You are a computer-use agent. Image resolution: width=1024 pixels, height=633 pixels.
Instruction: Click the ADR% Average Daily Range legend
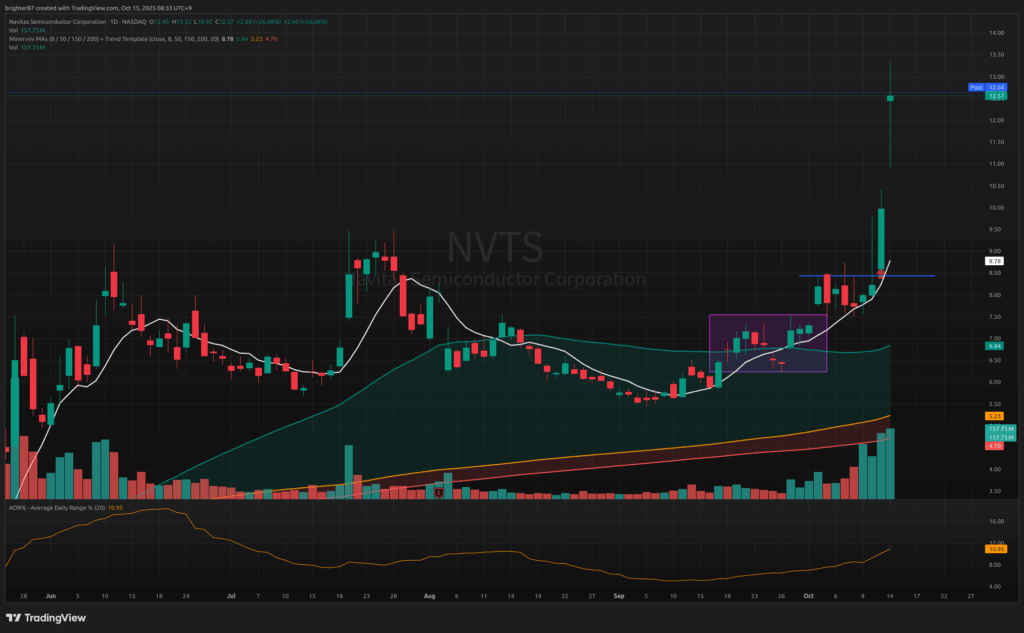60,509
